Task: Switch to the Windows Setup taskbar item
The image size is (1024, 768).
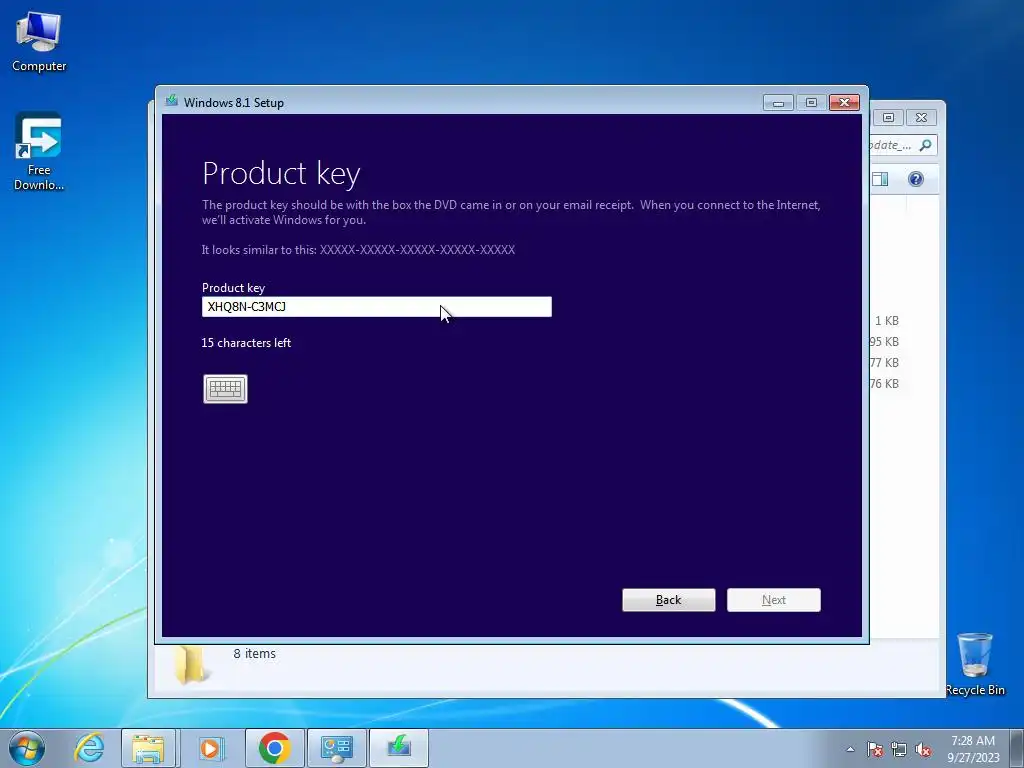Action: click(399, 748)
